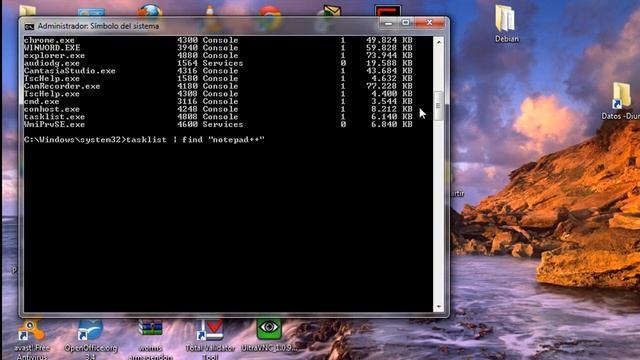This screenshot has height=360, width=640.
Task: Click the 'tasklist.exe' process name
Action: click(54, 117)
